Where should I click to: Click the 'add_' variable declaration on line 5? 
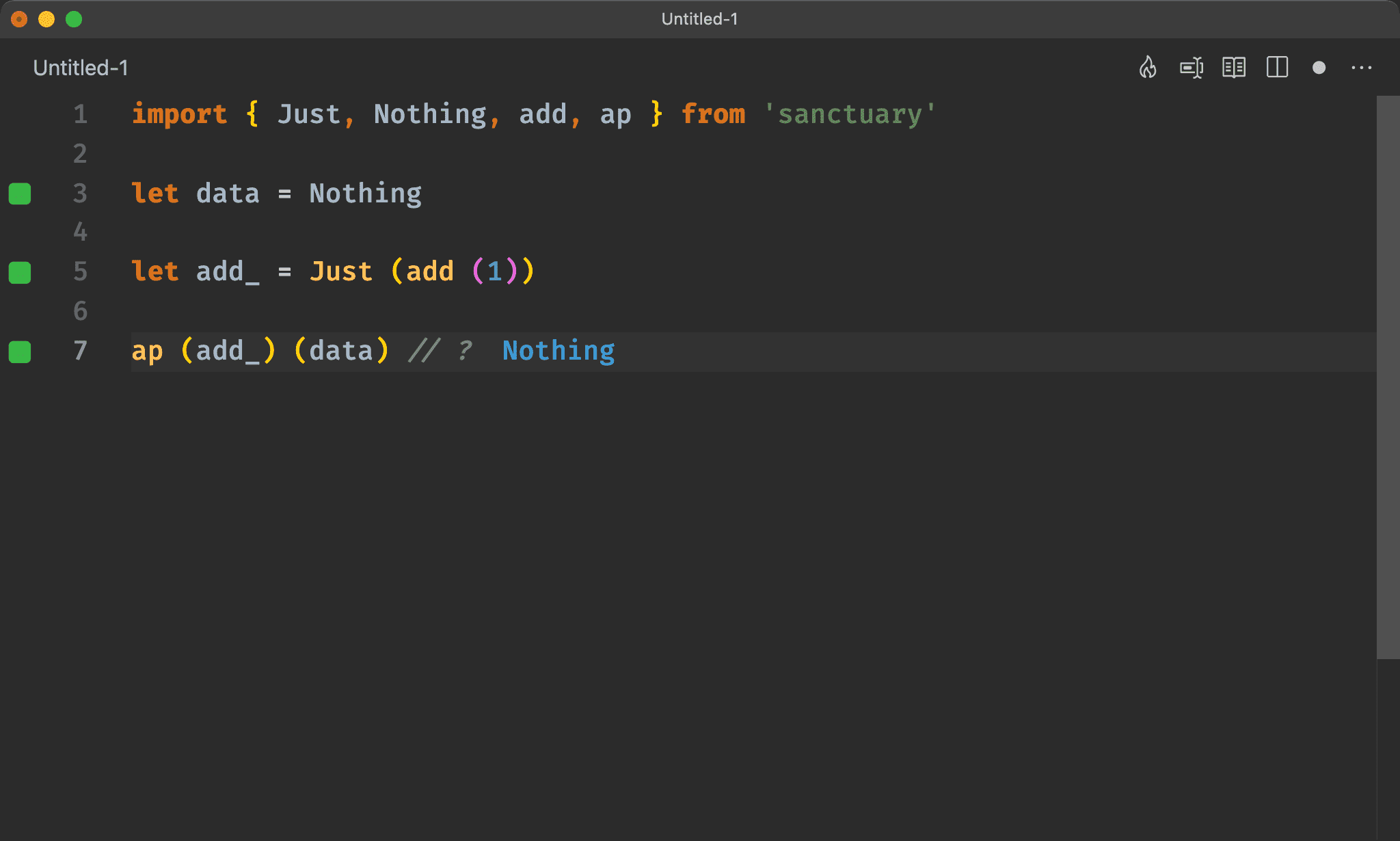228,271
